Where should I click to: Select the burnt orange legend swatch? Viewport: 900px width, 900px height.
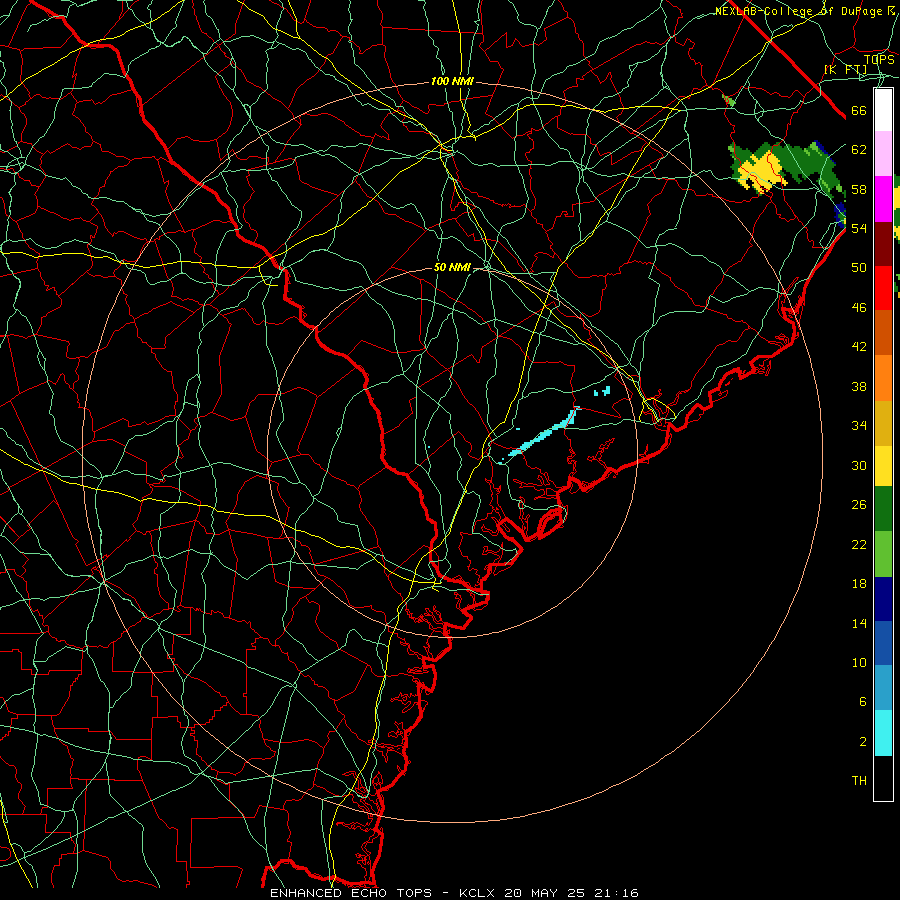coord(883,333)
